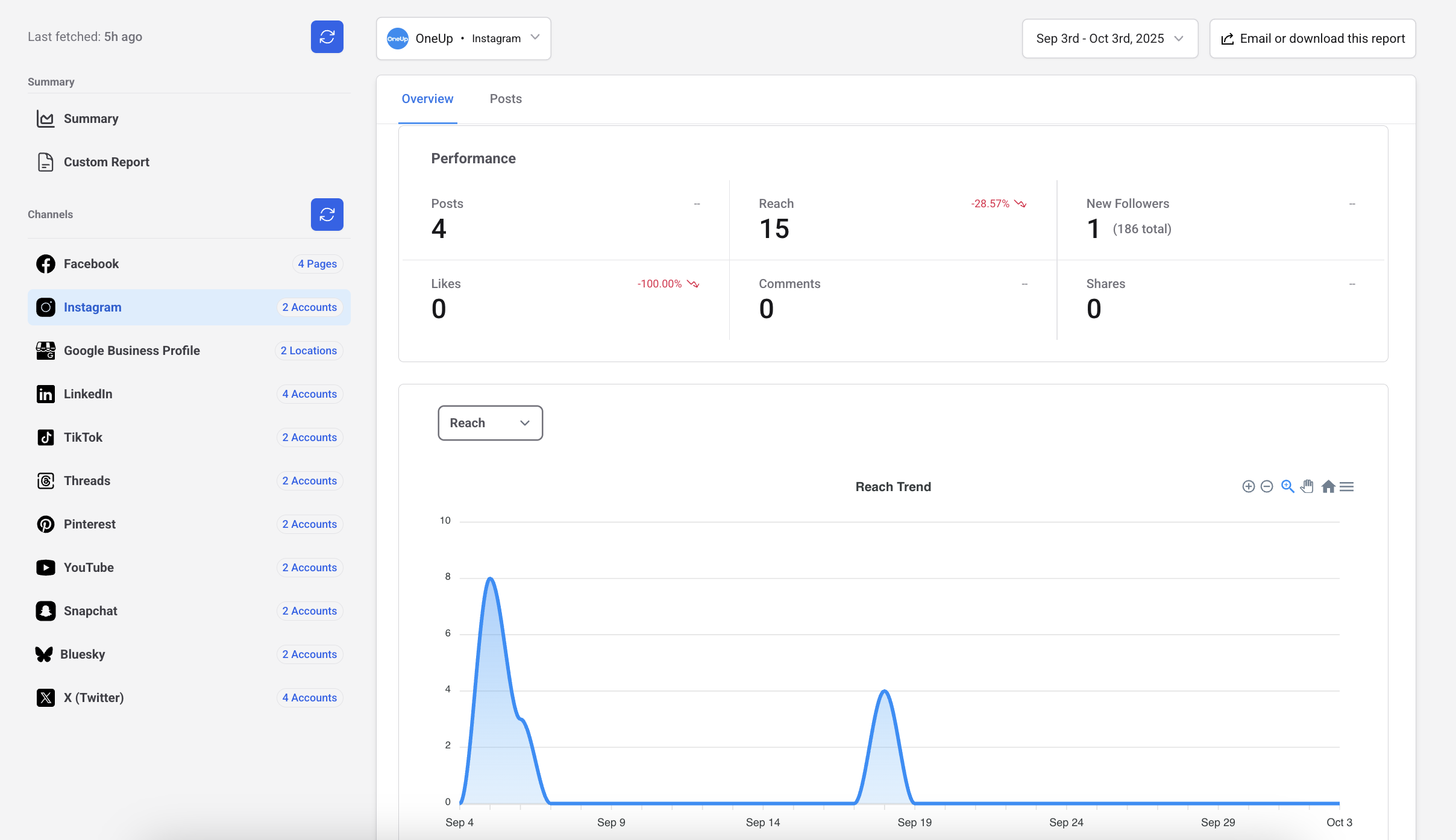Zoom in on the Reach Trend chart
The height and width of the screenshot is (840, 1456).
[1247, 486]
